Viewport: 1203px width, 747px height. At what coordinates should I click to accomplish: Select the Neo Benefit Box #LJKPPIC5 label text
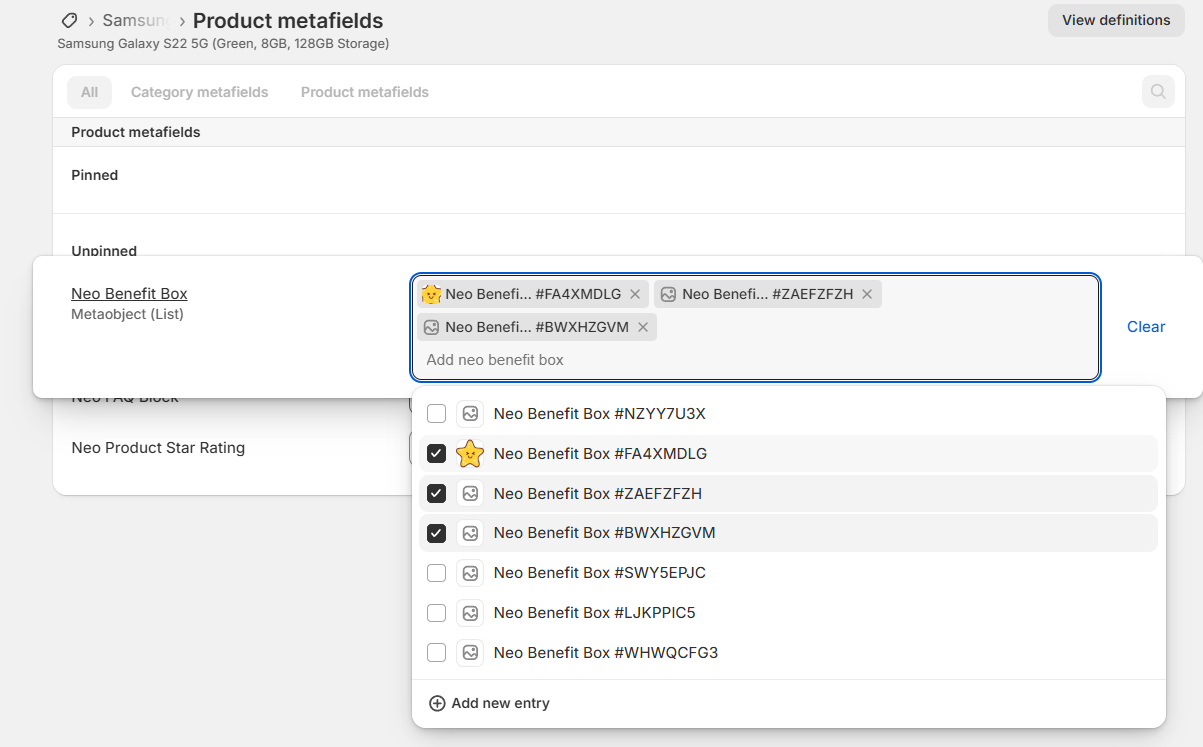595,613
